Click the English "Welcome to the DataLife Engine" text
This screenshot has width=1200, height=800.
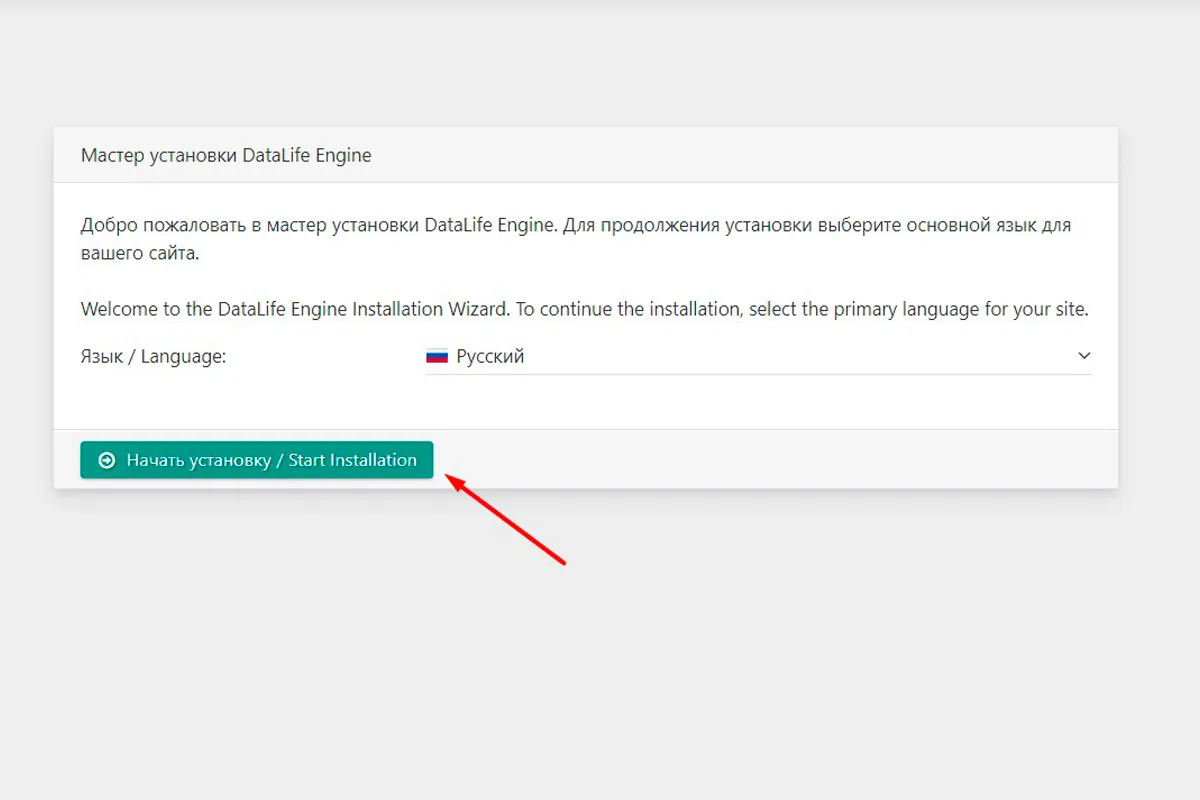point(584,309)
